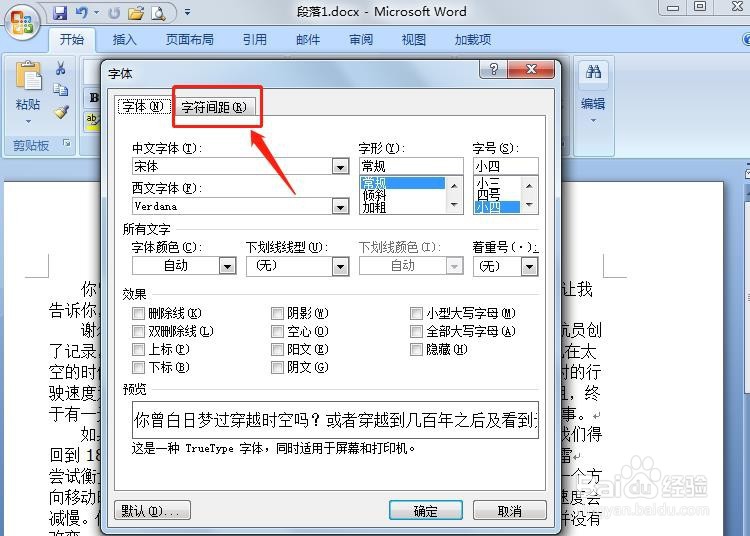Save the document via quick access toolbar

tap(60, 13)
